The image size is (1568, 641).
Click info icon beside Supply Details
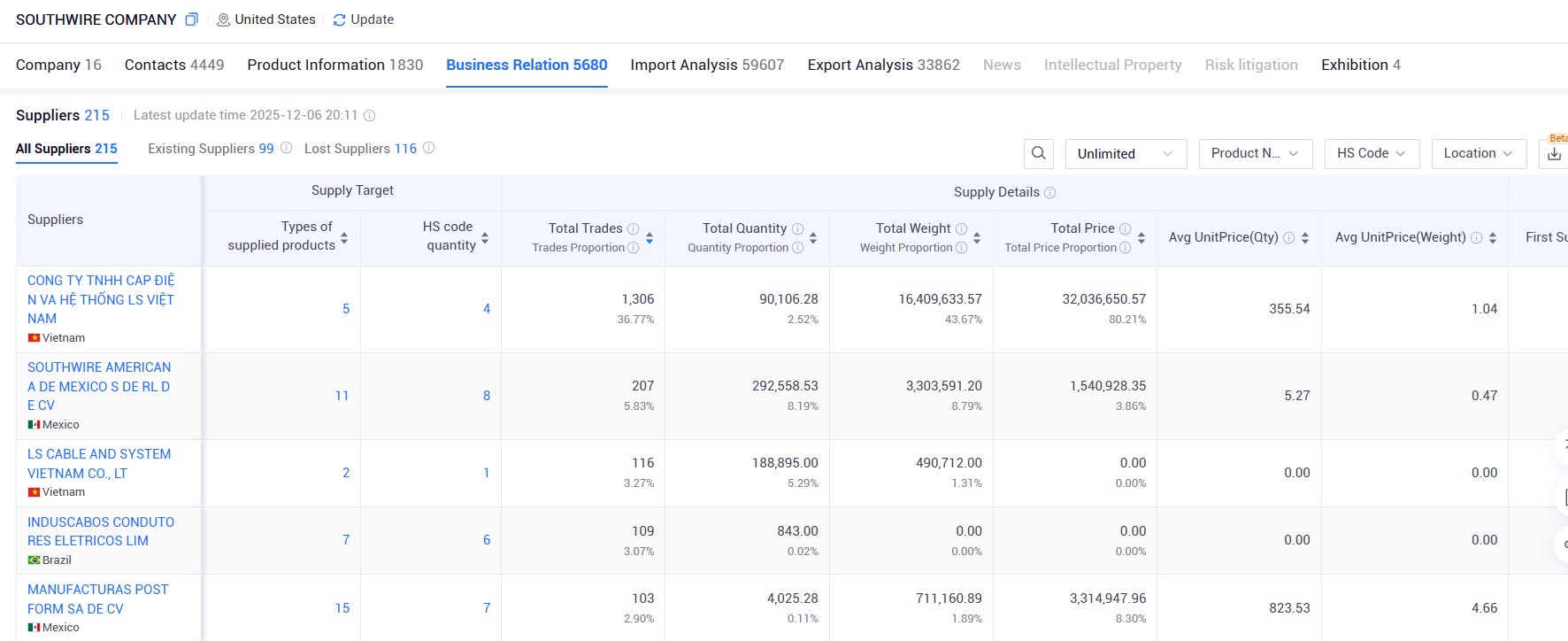pos(1049,192)
